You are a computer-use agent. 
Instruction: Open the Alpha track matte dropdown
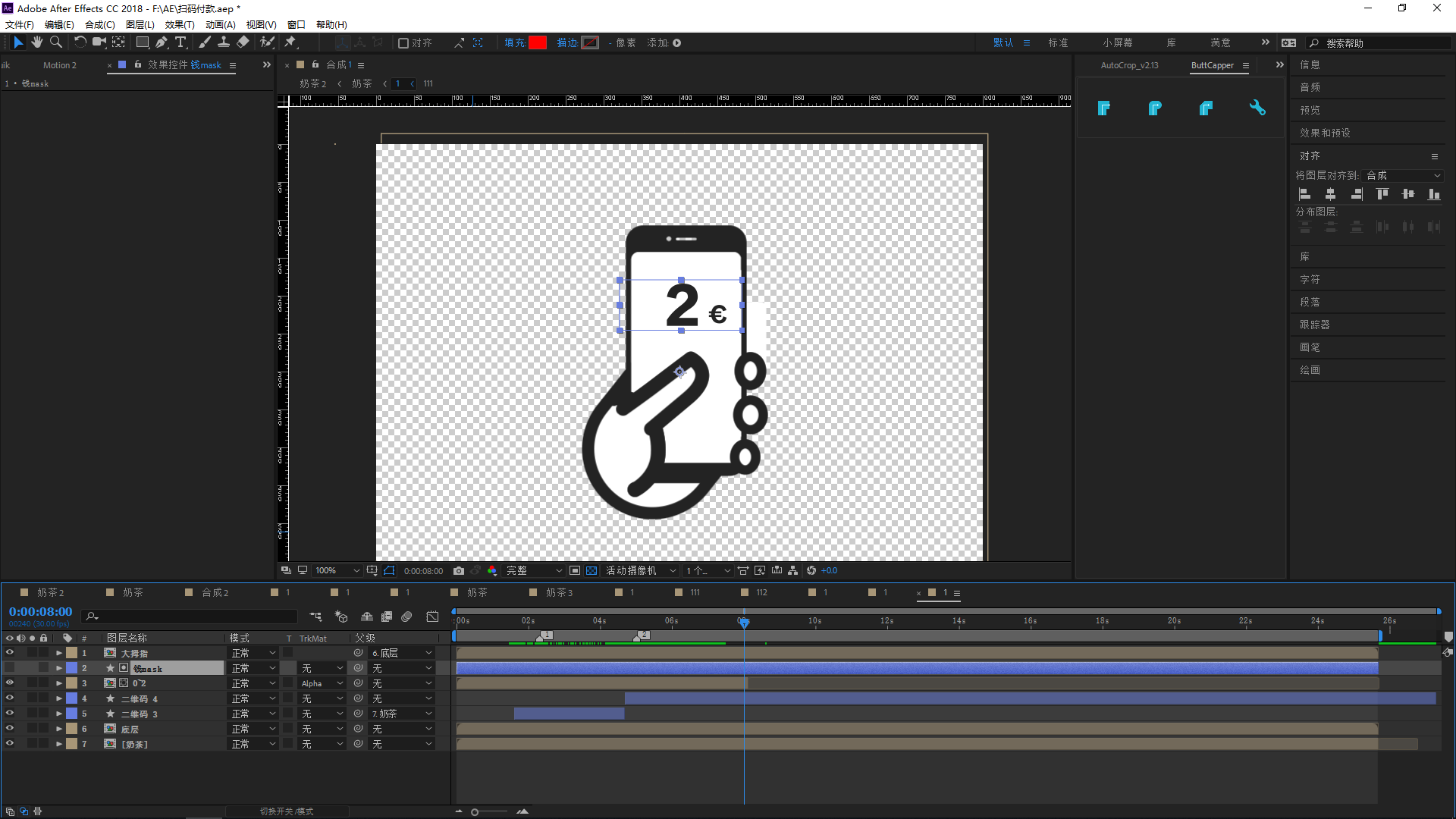click(322, 683)
